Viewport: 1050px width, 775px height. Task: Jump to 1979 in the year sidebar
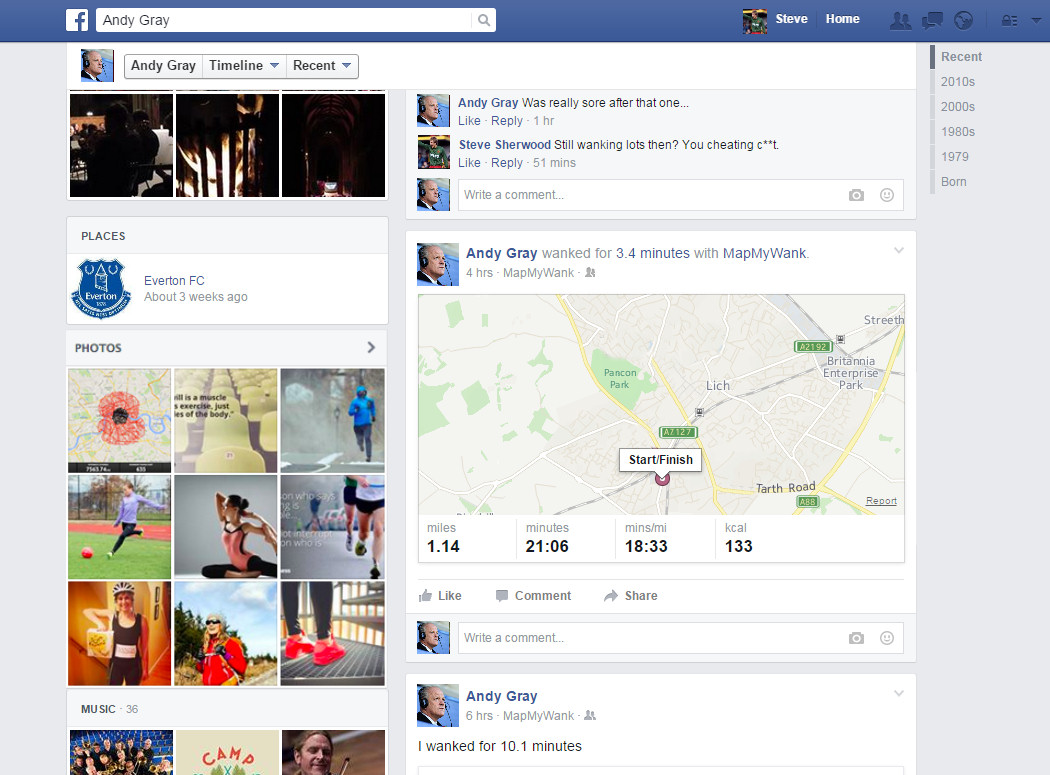954,157
